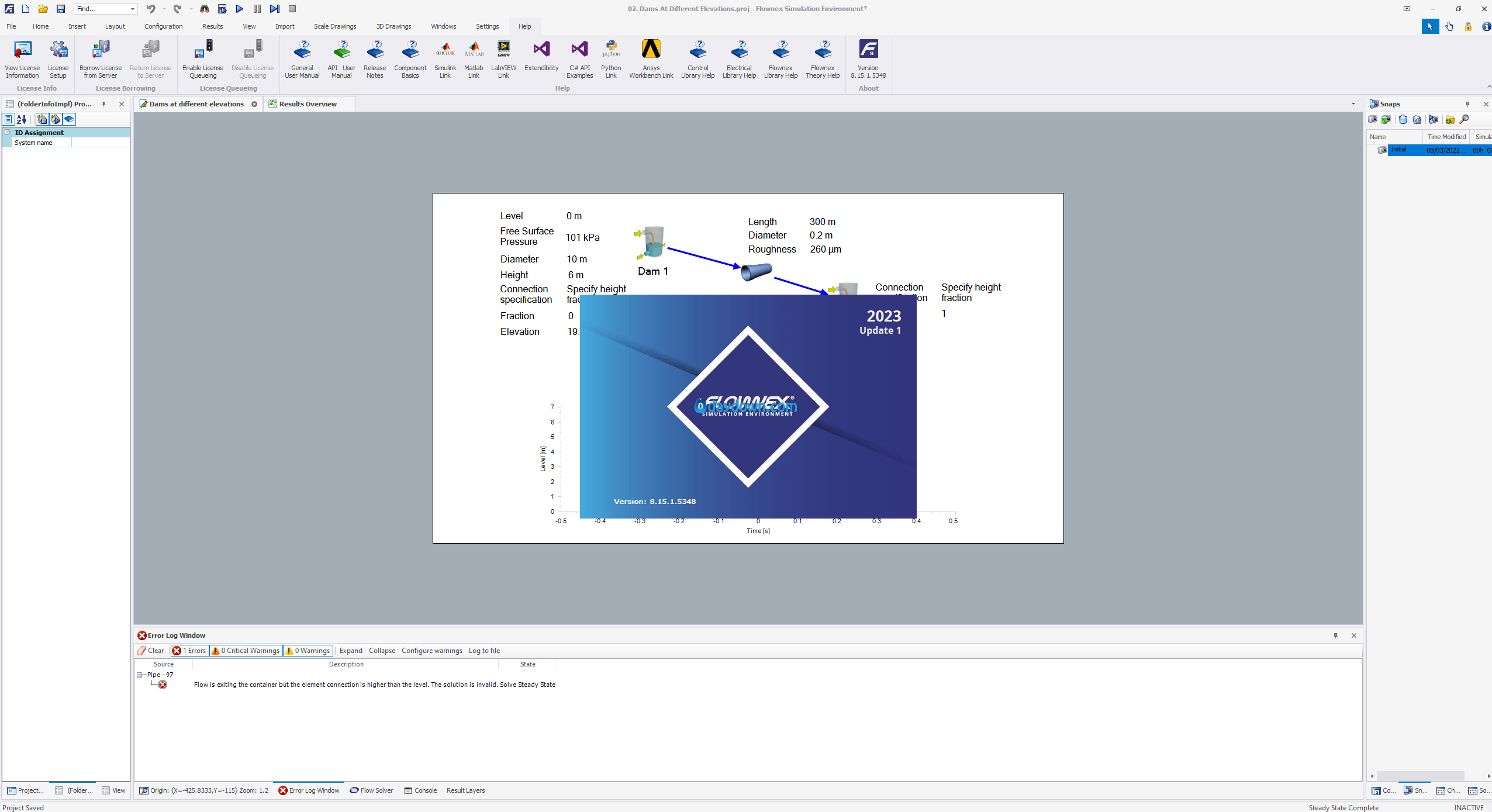This screenshot has height=812, width=1492.
Task: Toggle alphabetical sort in properties panel
Action: coord(22,119)
